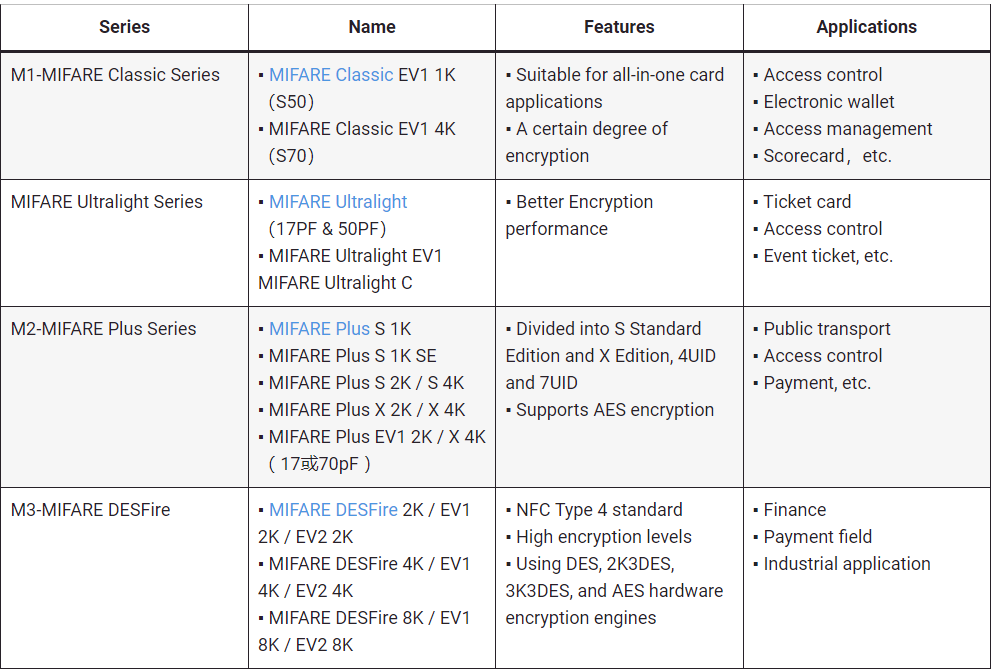Click the MIFARE Ultralight Series cell
The height and width of the screenshot is (672, 993).
[x=107, y=202]
